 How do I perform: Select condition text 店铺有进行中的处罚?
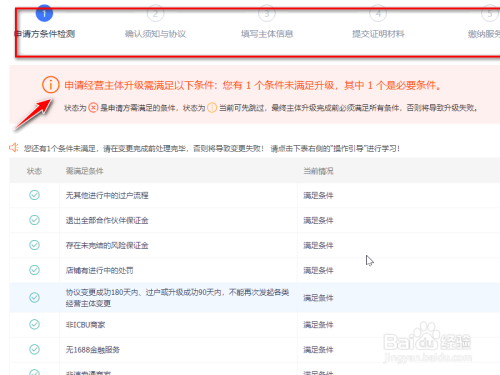pos(99,270)
